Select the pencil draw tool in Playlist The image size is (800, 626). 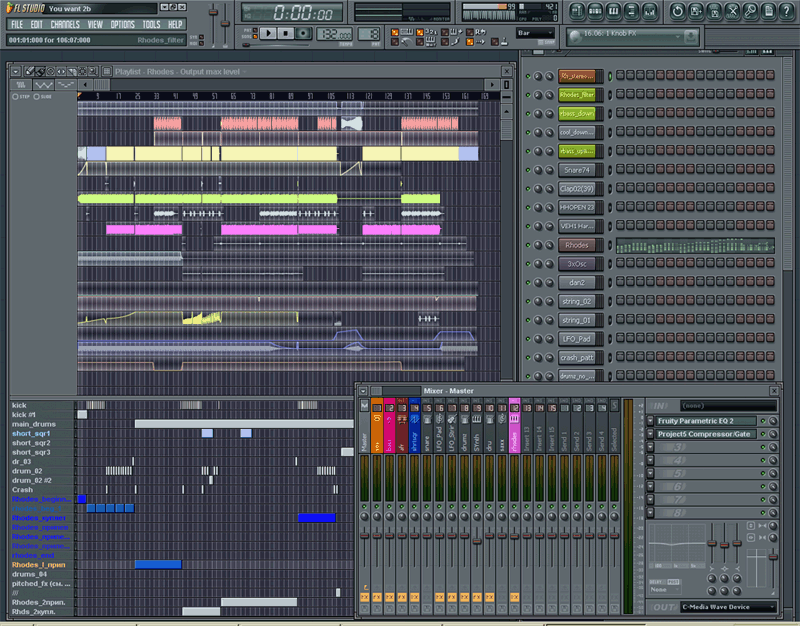30,71
